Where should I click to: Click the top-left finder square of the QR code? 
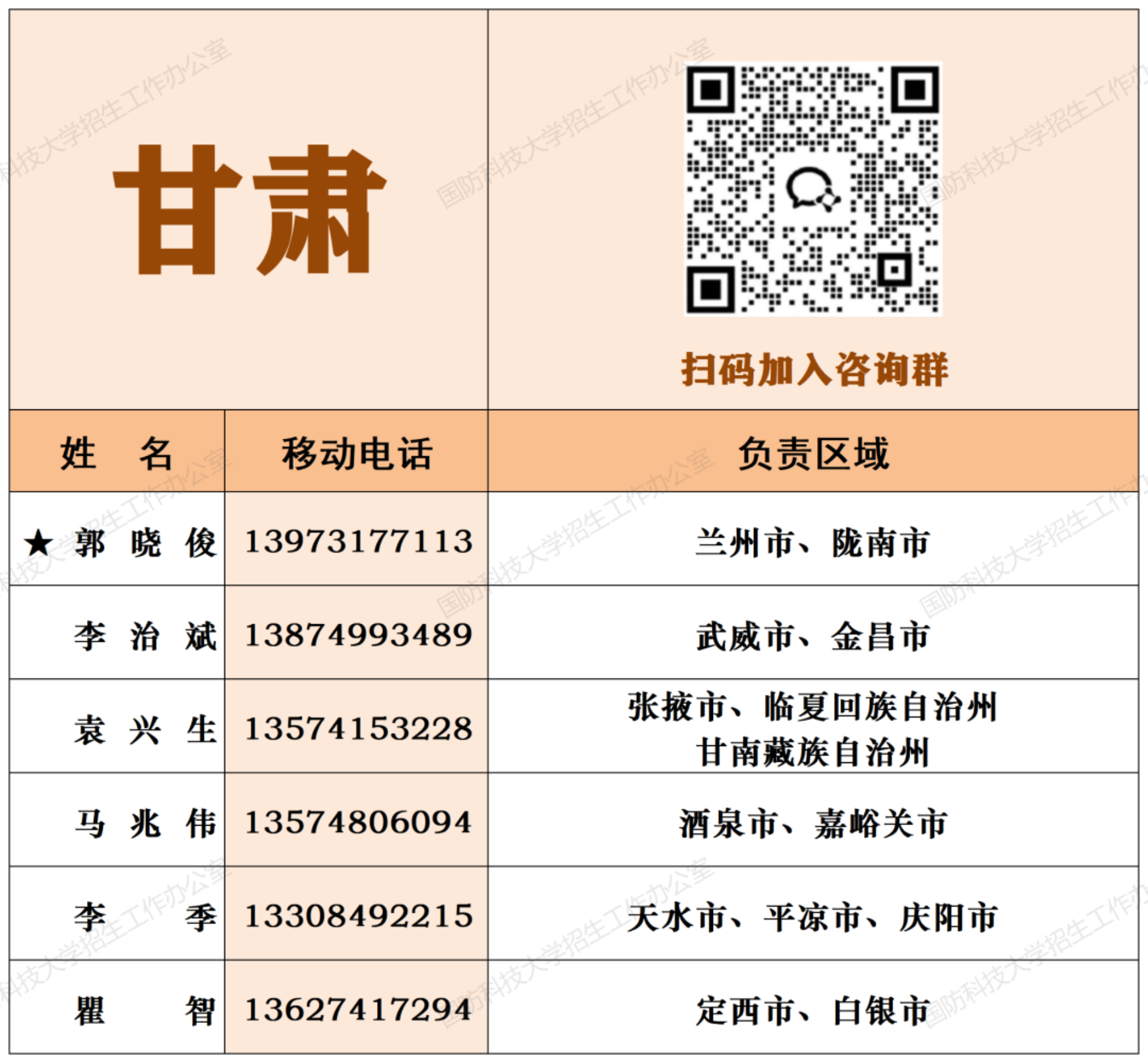(711, 89)
